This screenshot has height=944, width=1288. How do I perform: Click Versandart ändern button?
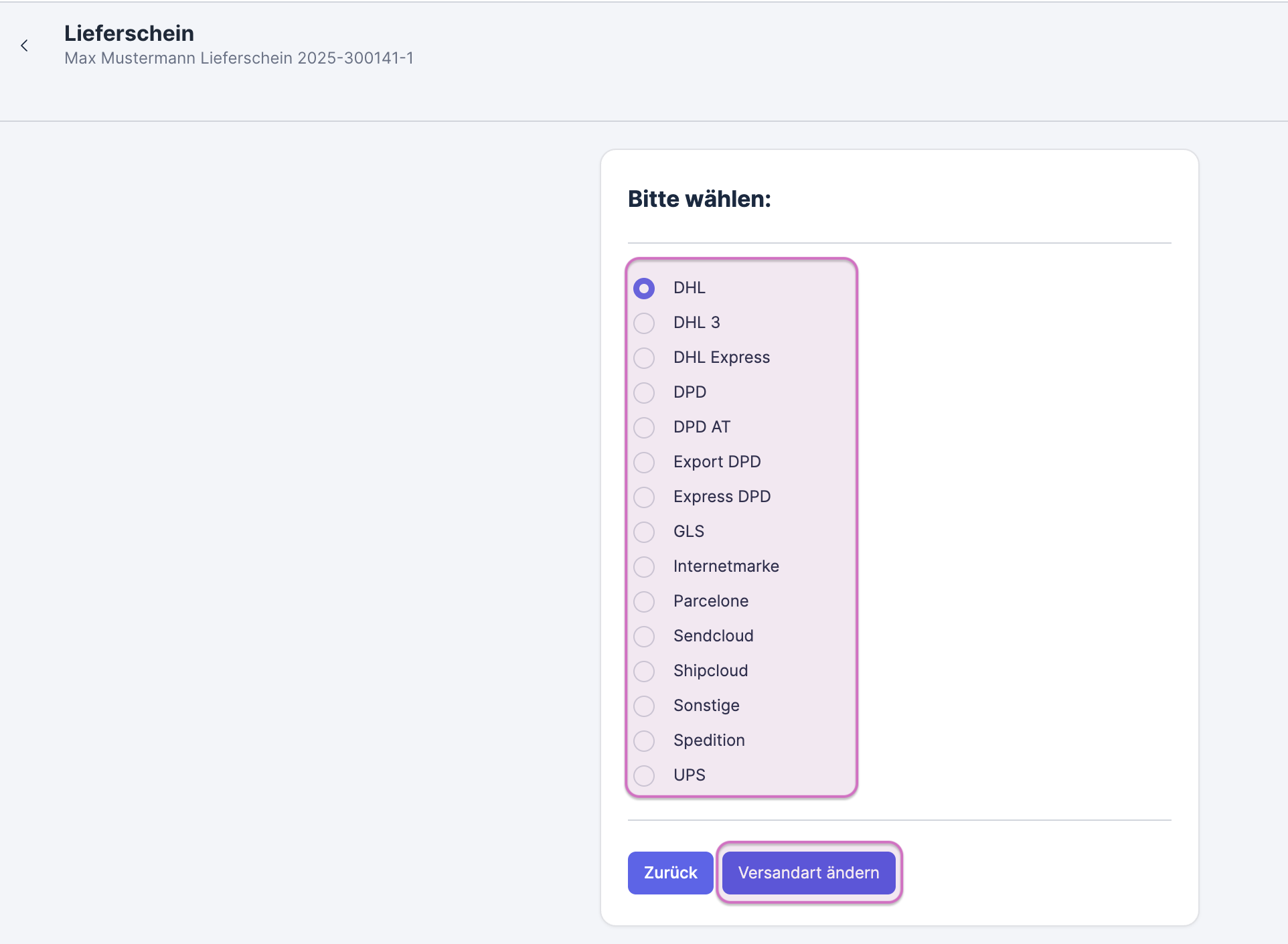[x=809, y=873]
